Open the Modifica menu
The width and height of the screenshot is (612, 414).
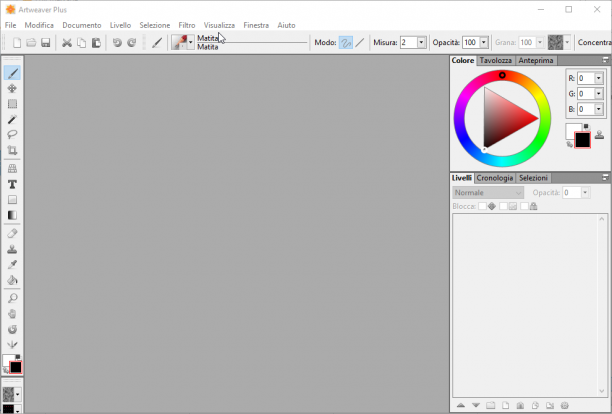[x=39, y=25]
